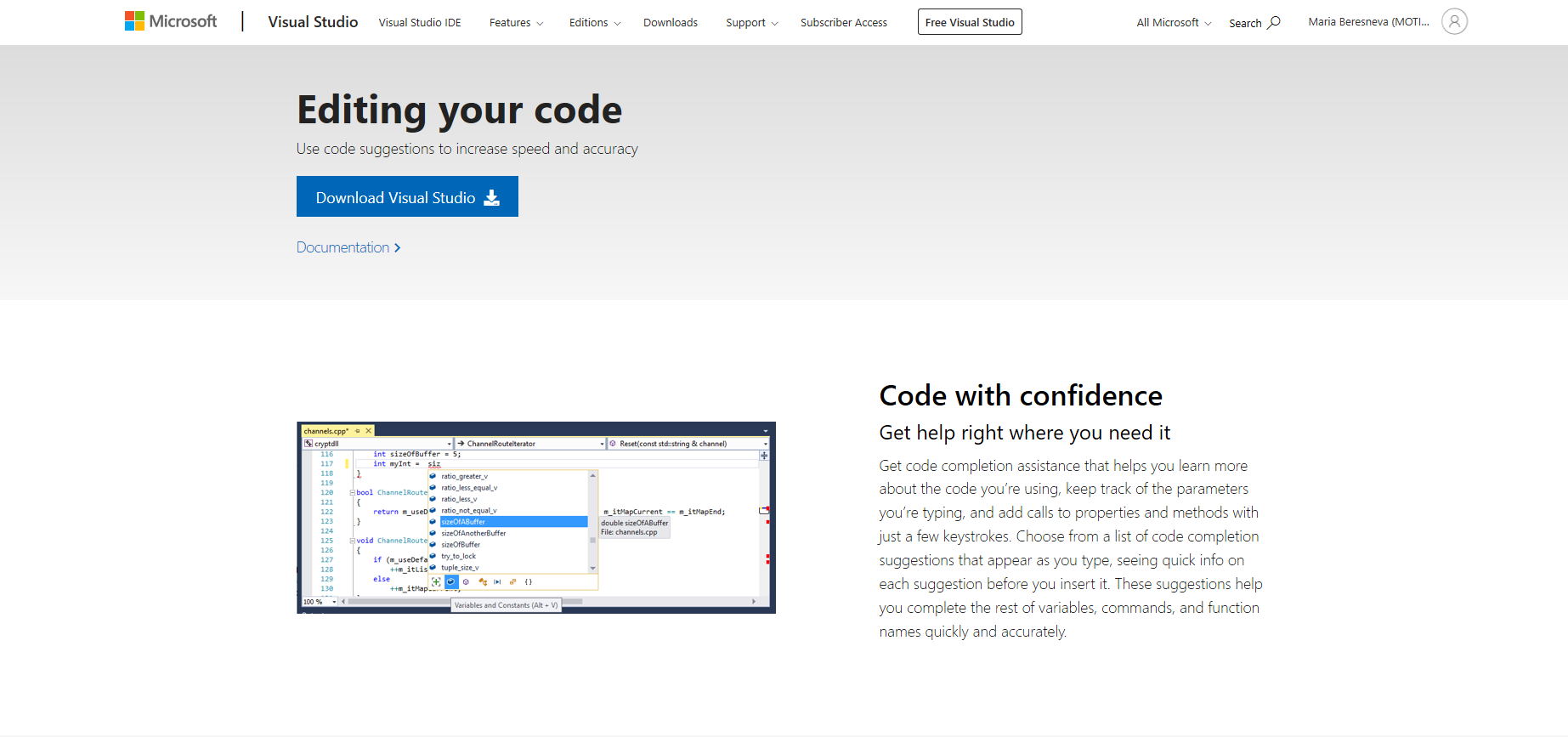Open the Visual Studio home link
Screen dimensions: 1568x737
[313, 22]
